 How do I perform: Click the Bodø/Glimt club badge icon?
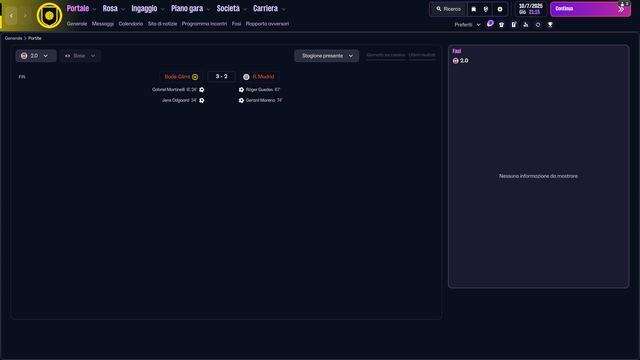pyautogui.click(x=195, y=77)
